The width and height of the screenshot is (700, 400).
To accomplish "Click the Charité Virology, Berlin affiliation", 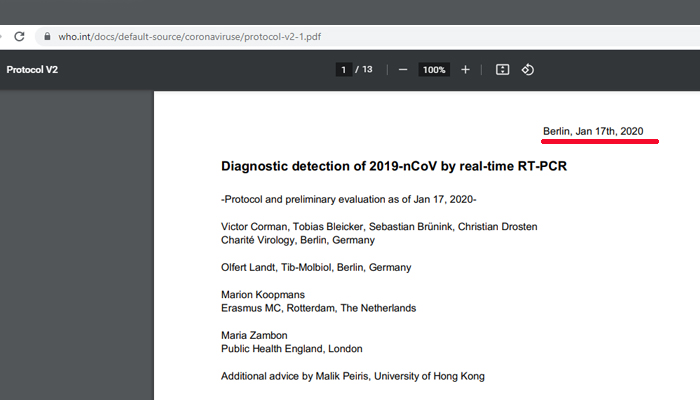I will point(298,240).
